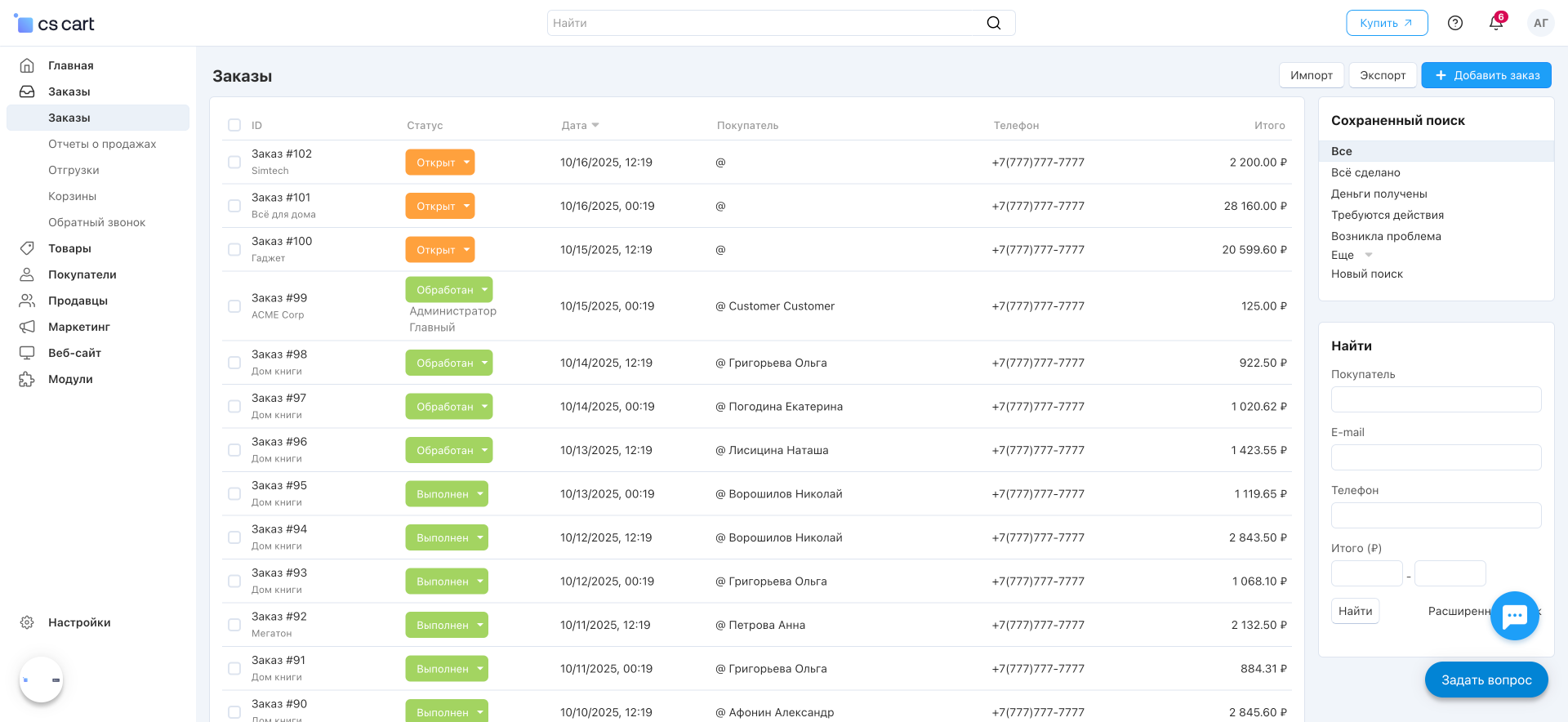Open order link Заказ #94
1568x722 pixels.
tap(279, 529)
